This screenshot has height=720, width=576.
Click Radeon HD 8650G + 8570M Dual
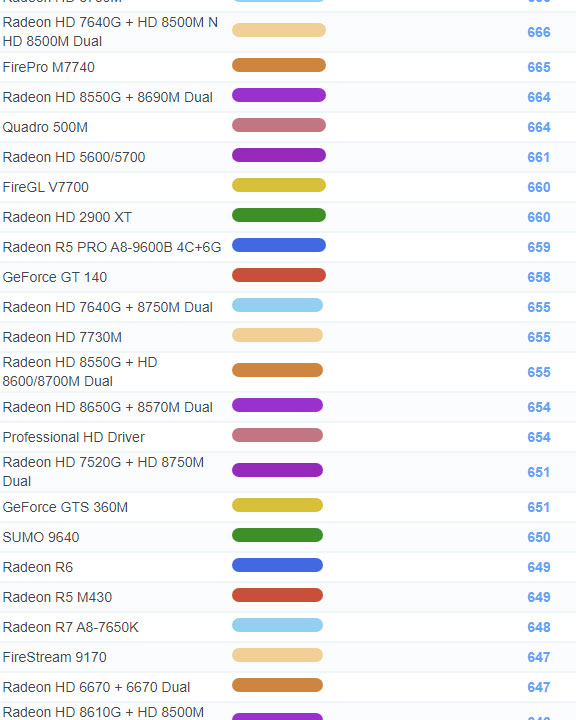coord(107,407)
